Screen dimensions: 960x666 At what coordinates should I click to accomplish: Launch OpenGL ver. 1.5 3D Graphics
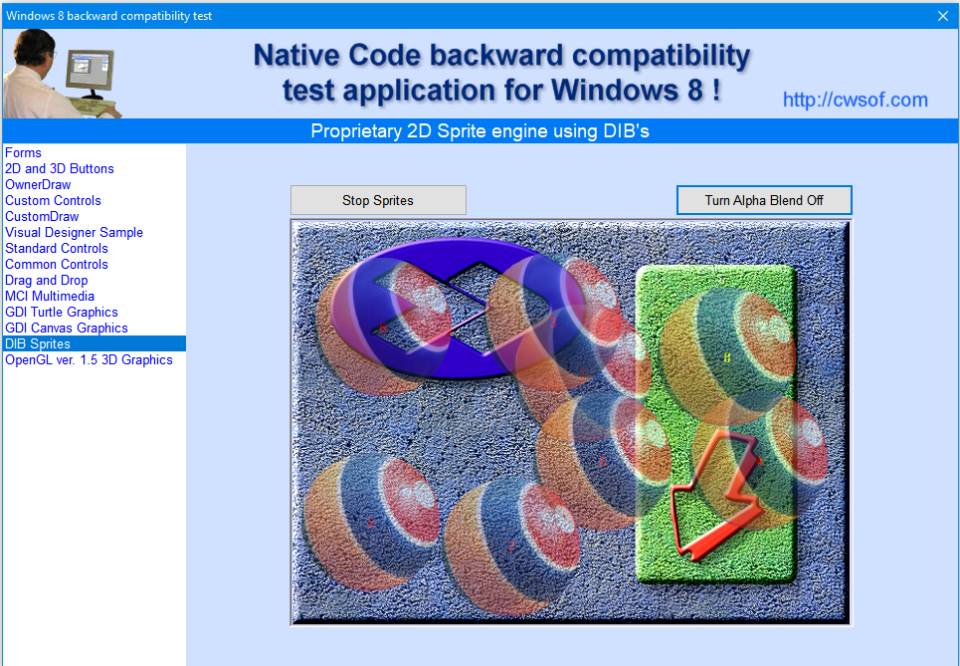[89, 360]
